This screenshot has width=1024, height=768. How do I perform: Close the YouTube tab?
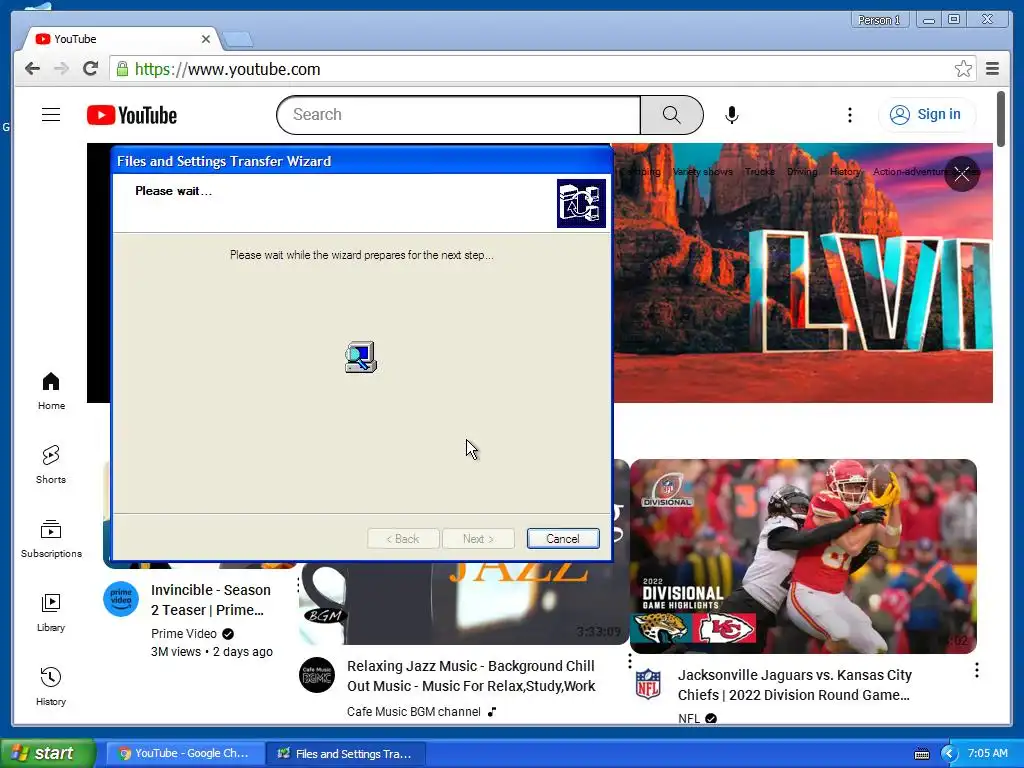point(206,39)
